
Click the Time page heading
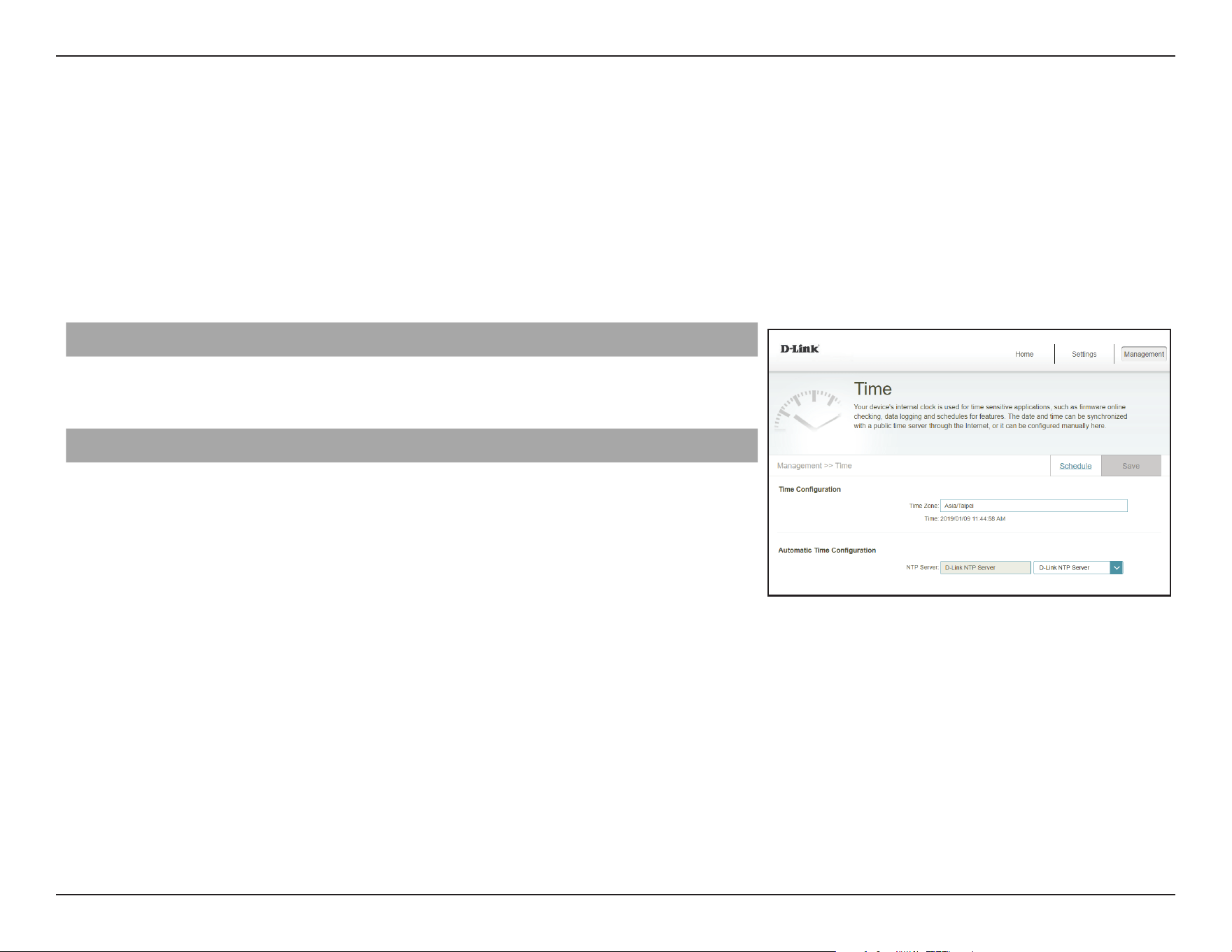click(x=872, y=389)
